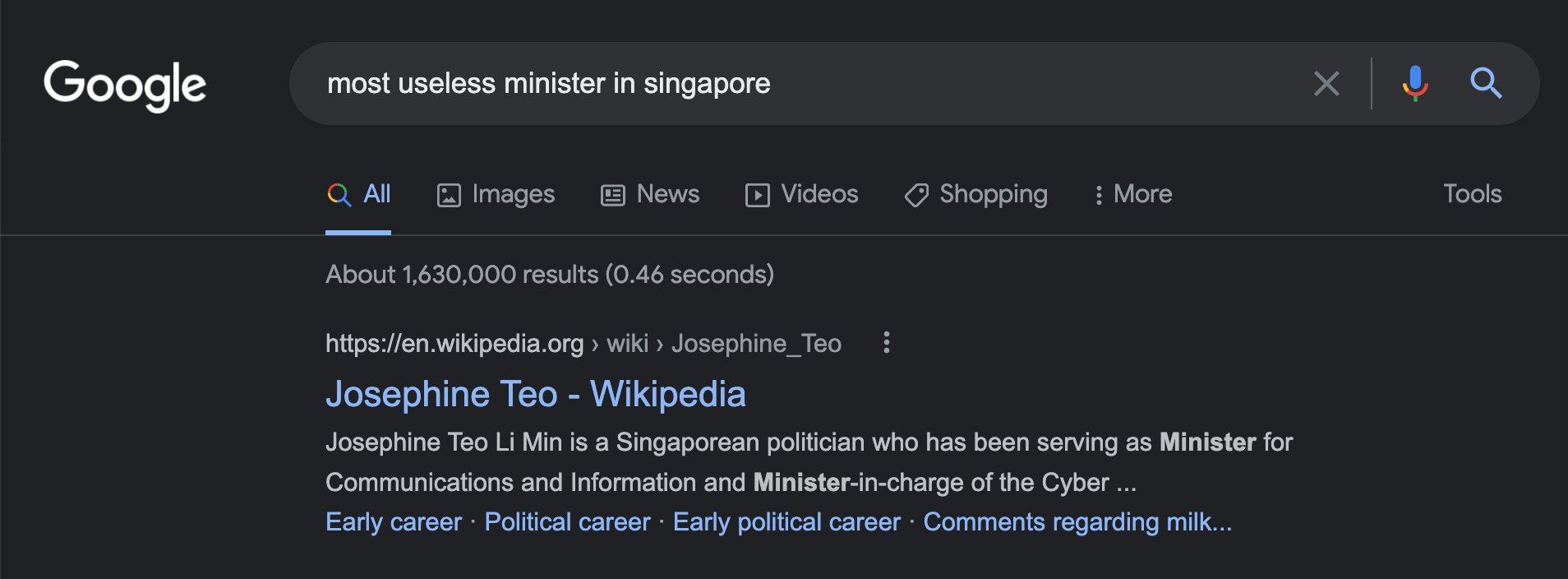Switch to the Images tab label
This screenshot has height=579, width=1568.
[514, 194]
